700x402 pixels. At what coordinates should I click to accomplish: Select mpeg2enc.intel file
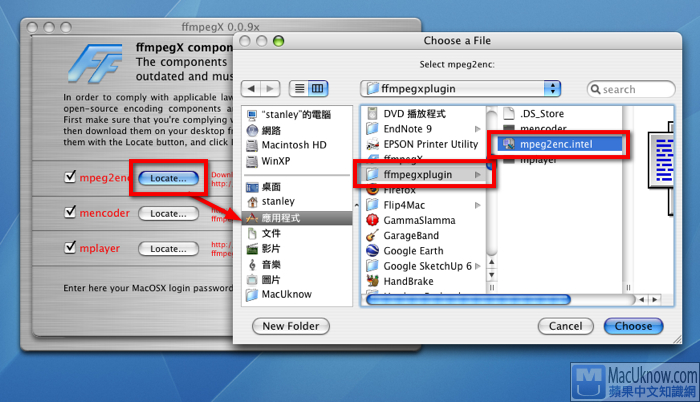pos(560,144)
